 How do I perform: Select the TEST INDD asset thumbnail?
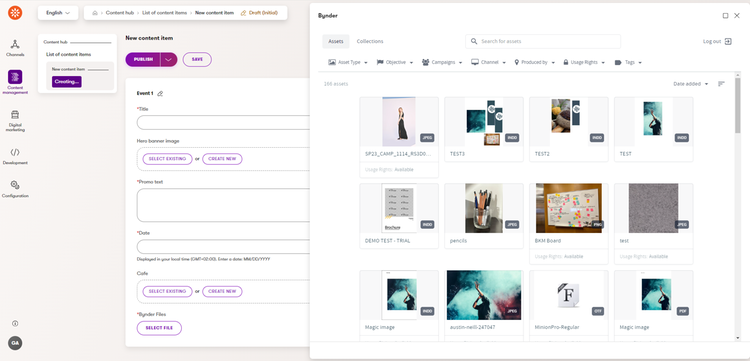pos(653,122)
